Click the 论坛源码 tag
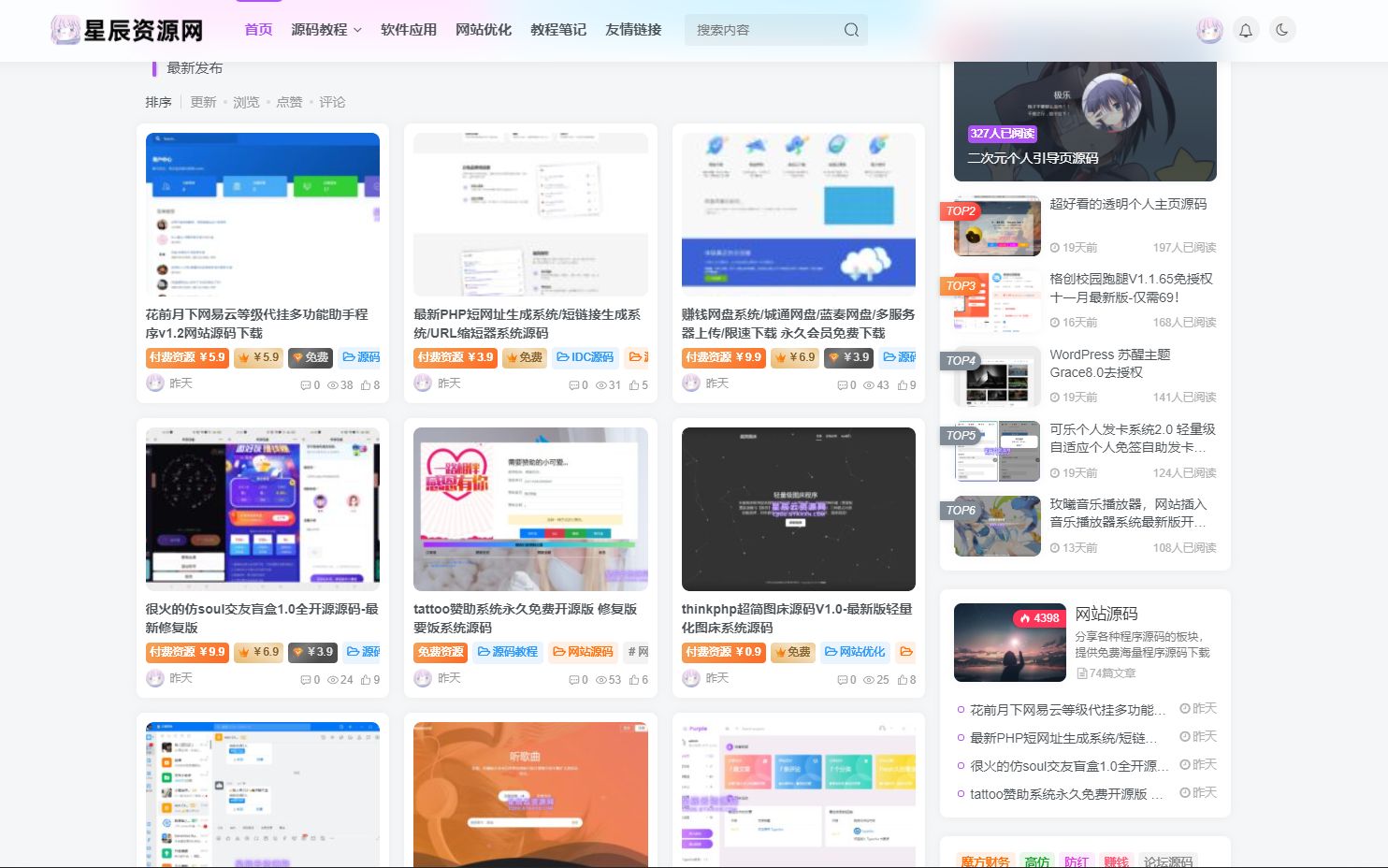 point(1168,861)
